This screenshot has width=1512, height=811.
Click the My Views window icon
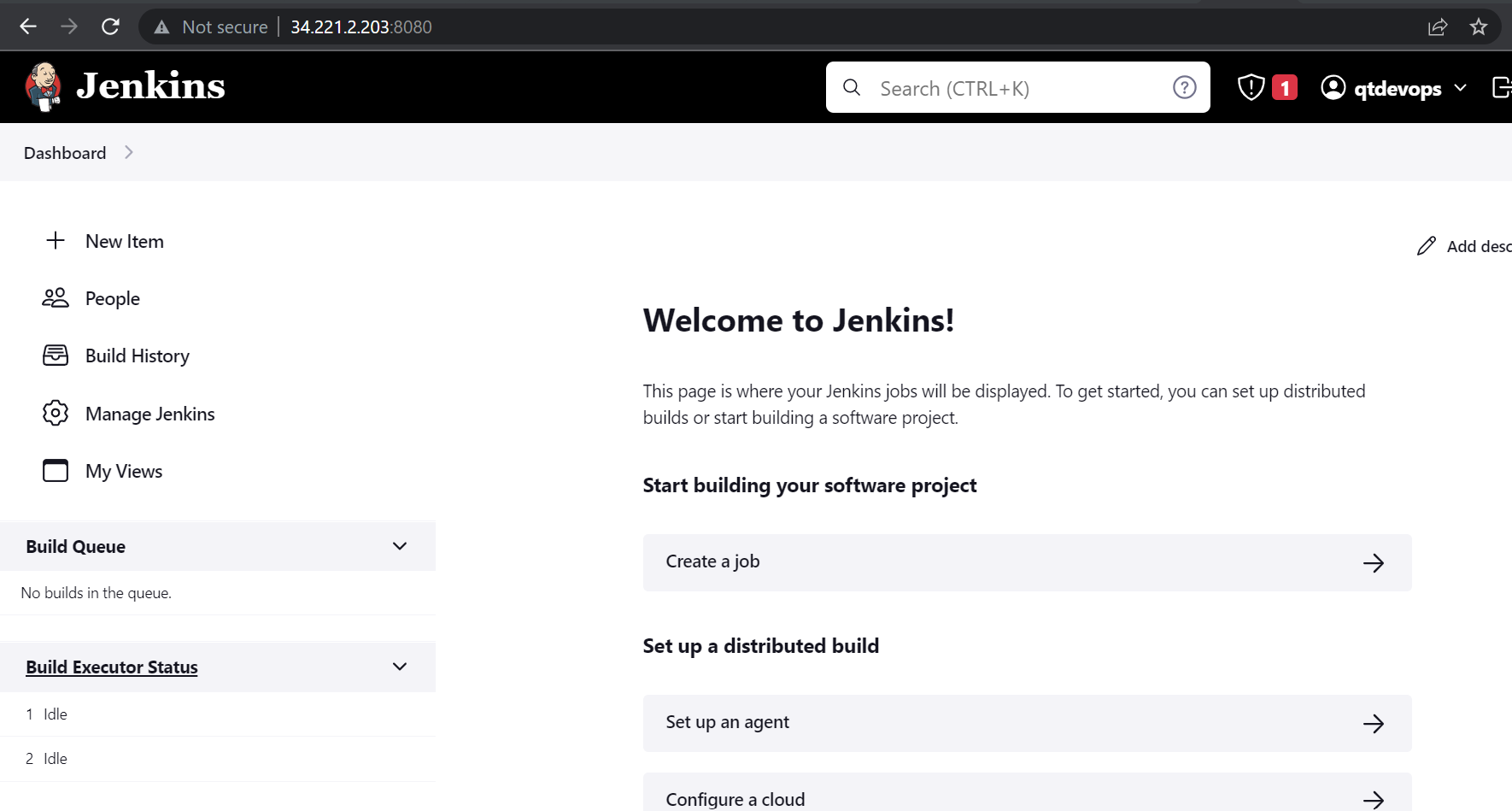tap(56, 471)
